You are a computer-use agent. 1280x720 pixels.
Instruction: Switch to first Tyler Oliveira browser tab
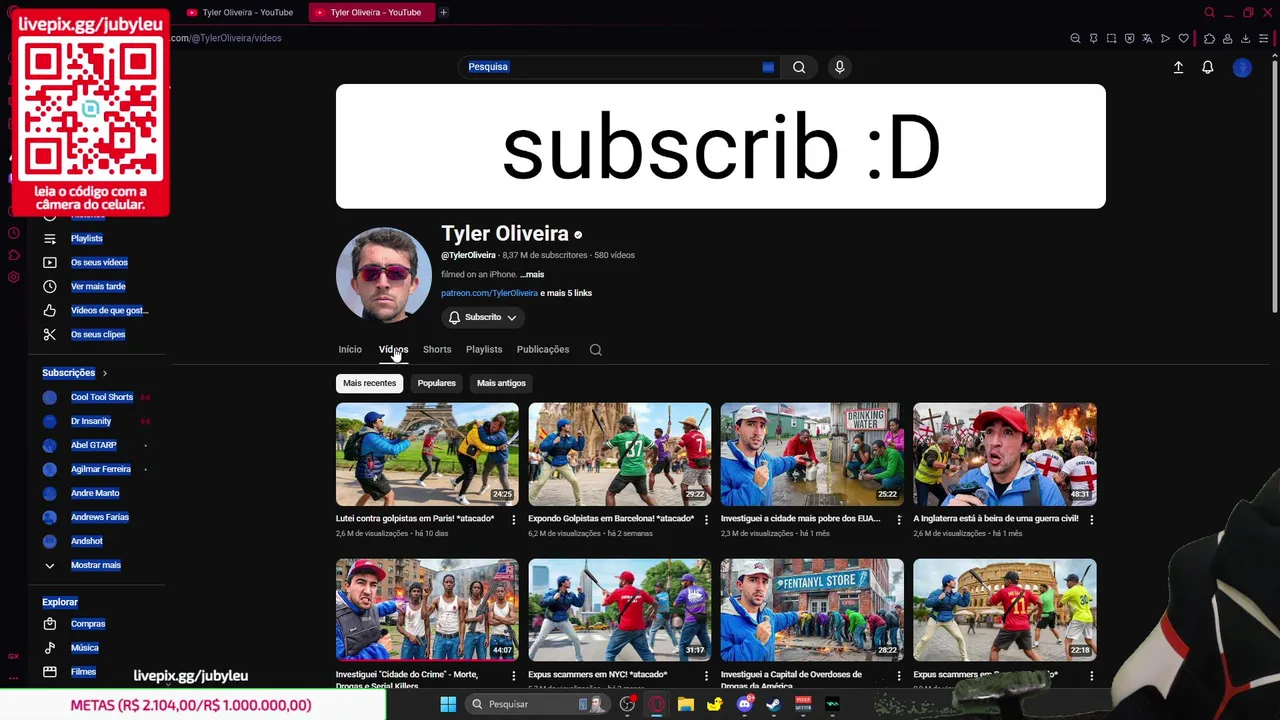[241, 12]
